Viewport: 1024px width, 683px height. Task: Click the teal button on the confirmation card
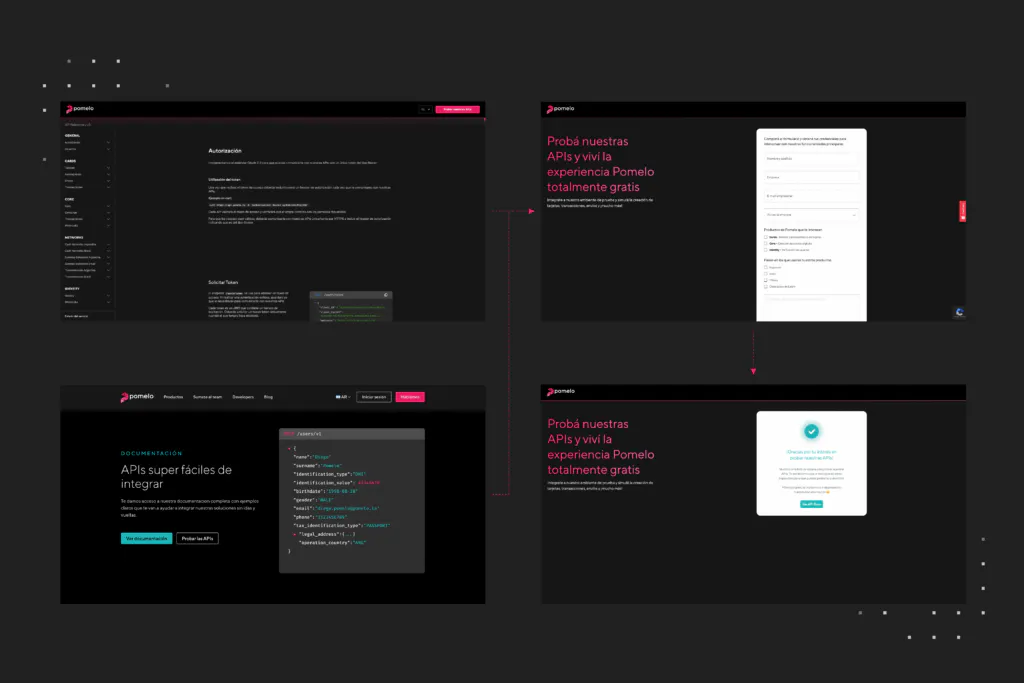tap(811, 504)
